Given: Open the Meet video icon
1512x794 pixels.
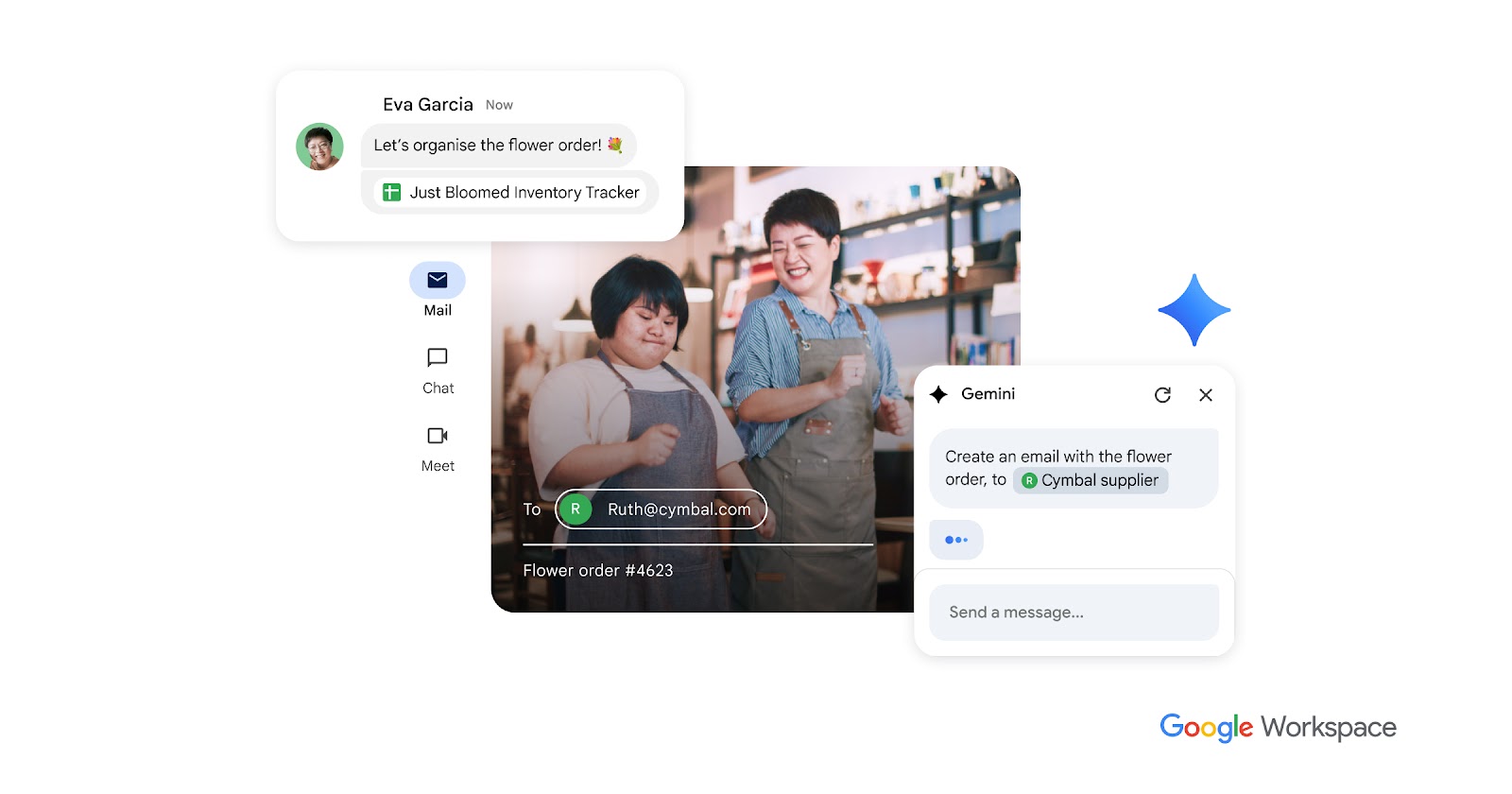Looking at the screenshot, I should click(438, 436).
